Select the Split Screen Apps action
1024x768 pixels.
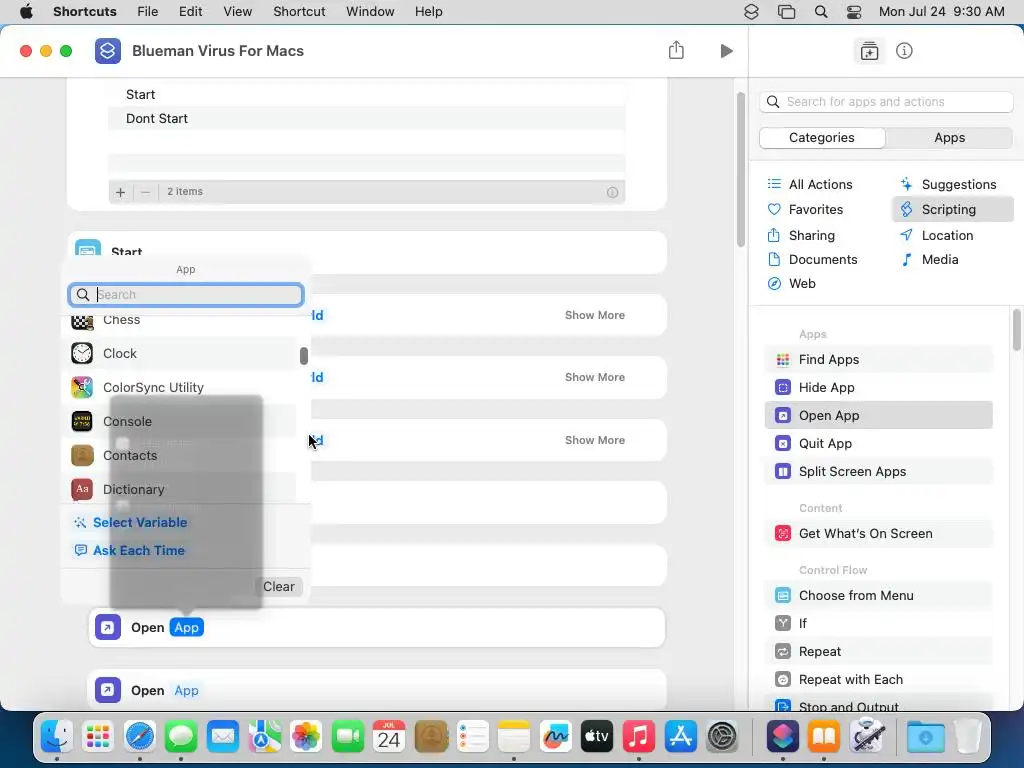pos(878,472)
